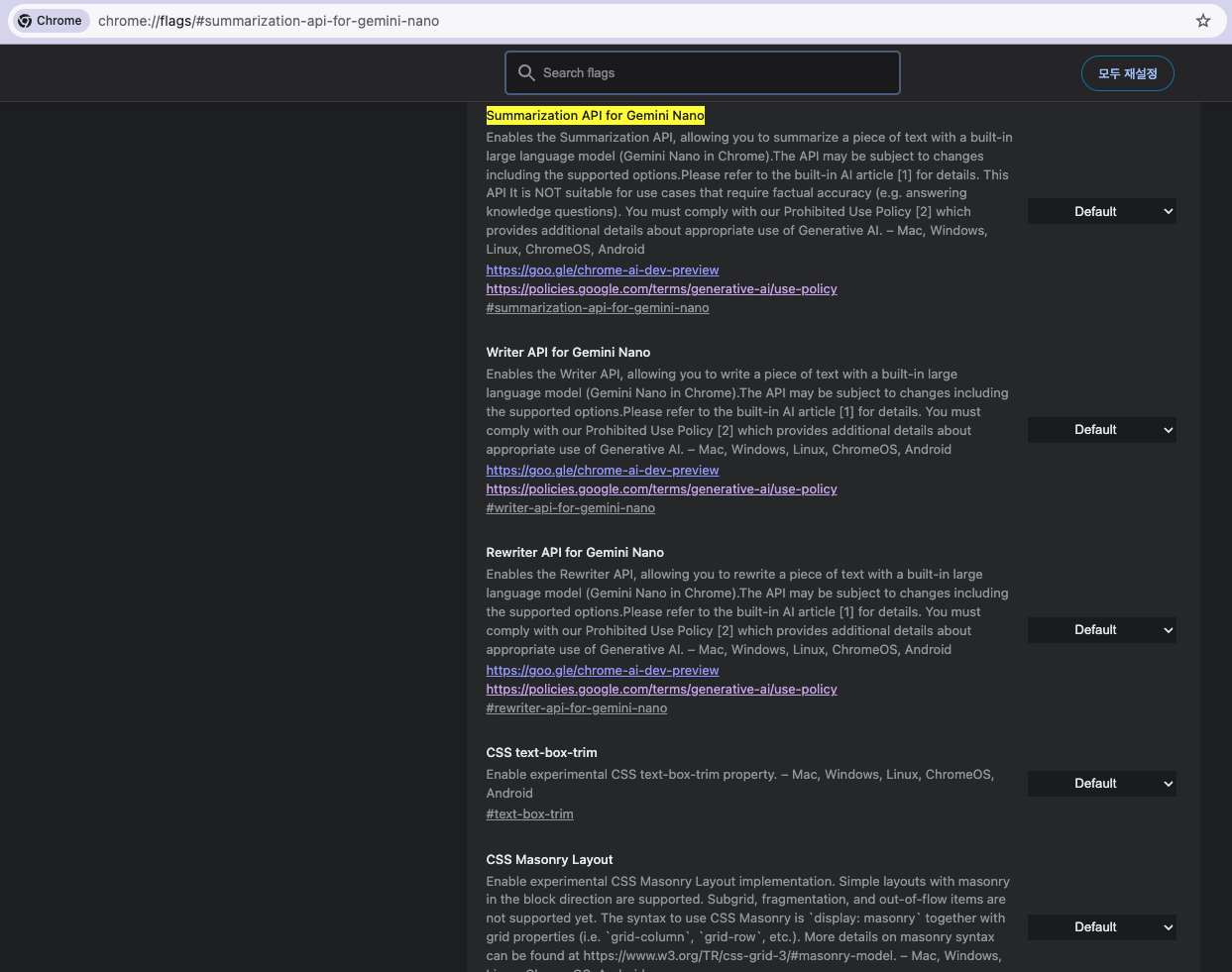Click the CSS Masonry Layout heading
This screenshot has height=972, width=1232.
[x=549, y=860]
